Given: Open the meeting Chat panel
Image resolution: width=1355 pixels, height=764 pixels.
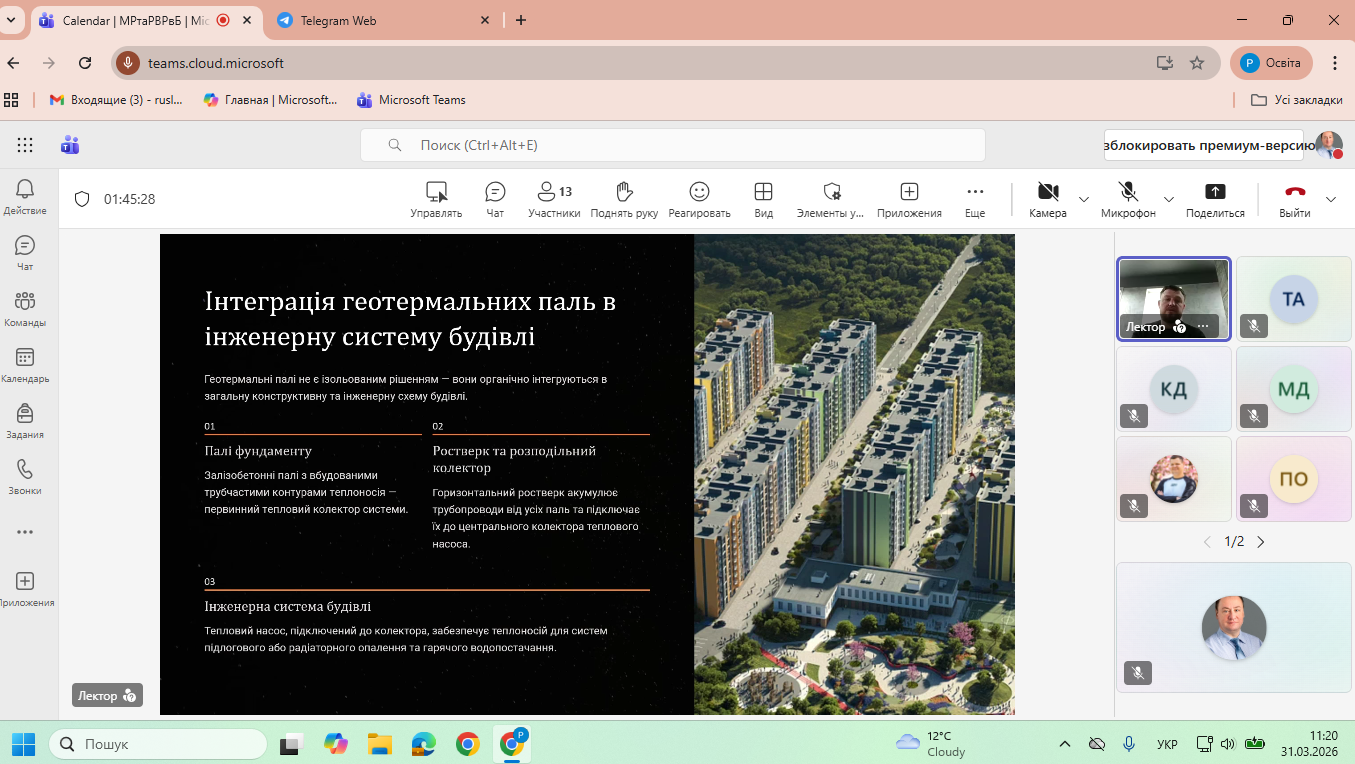Looking at the screenshot, I should (x=495, y=198).
